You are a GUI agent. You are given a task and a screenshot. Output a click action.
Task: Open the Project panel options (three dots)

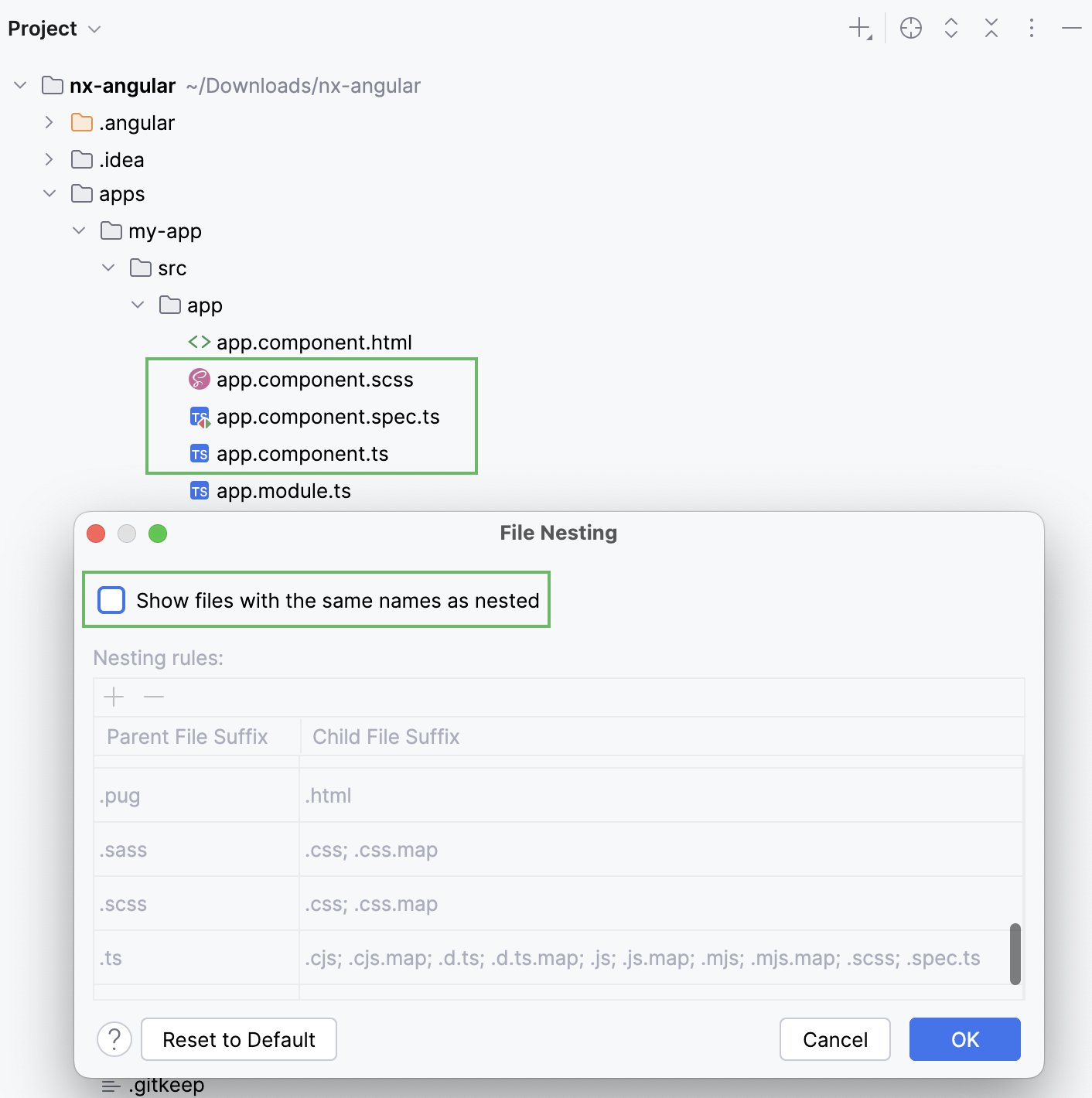(x=1032, y=29)
